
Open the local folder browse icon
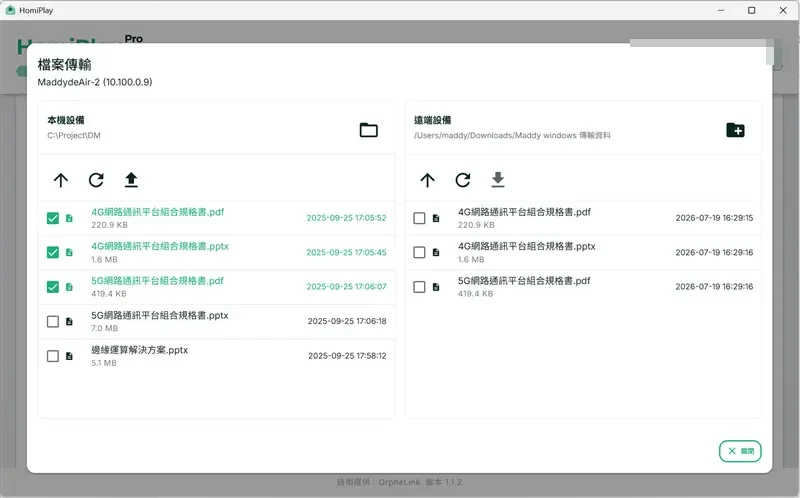368,130
